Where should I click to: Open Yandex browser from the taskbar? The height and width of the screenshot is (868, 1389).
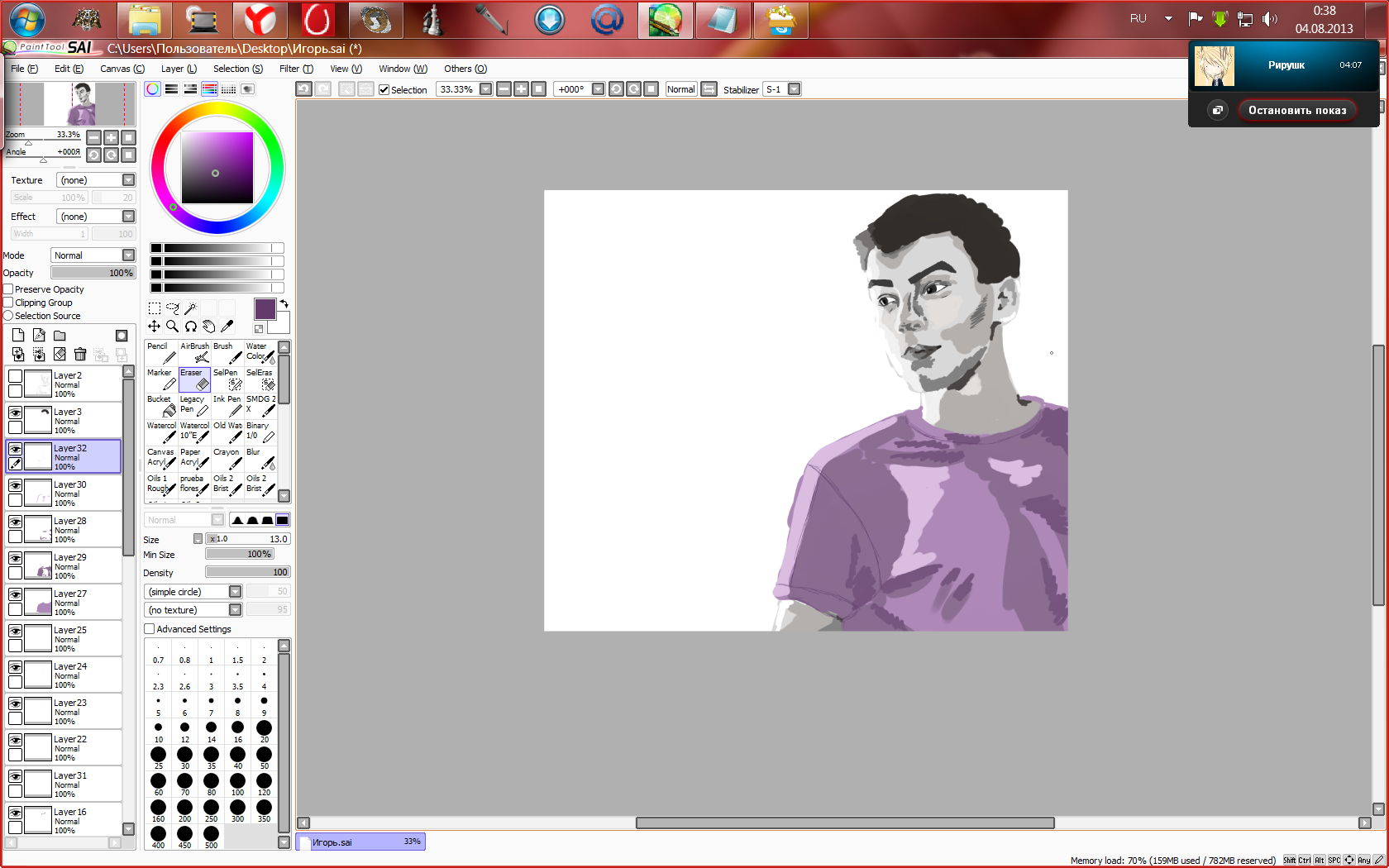point(260,20)
